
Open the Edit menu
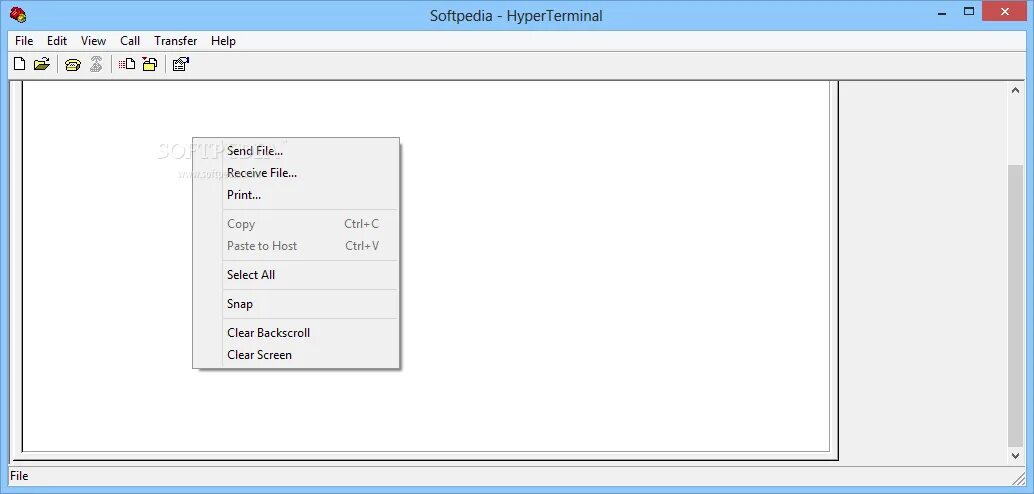(x=57, y=41)
